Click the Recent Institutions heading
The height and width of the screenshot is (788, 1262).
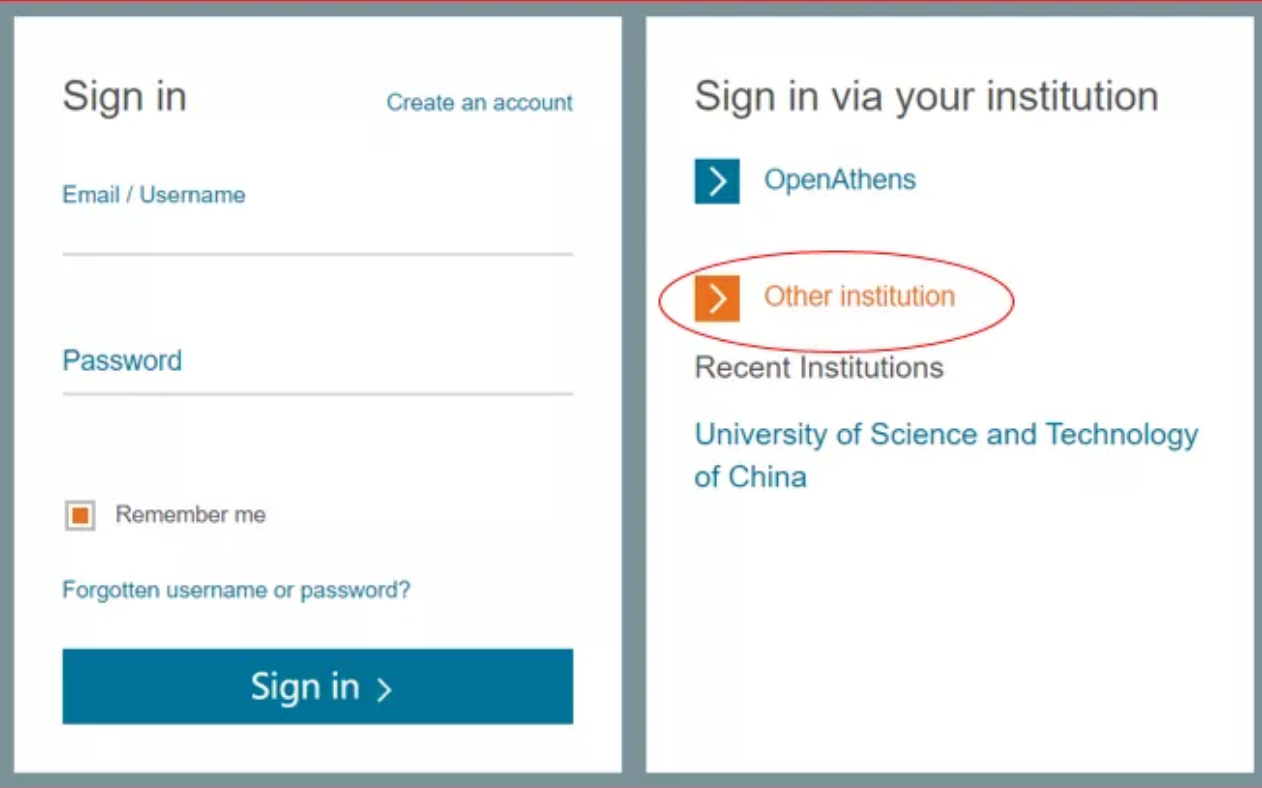(x=819, y=368)
